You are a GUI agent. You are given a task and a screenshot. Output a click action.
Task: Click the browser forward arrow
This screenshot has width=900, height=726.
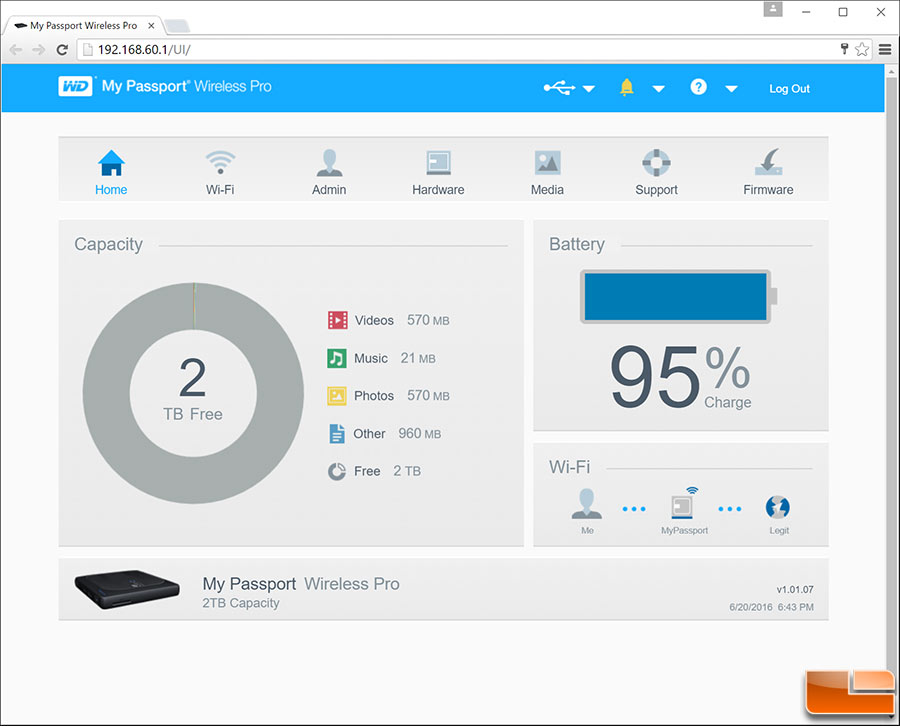(38, 50)
